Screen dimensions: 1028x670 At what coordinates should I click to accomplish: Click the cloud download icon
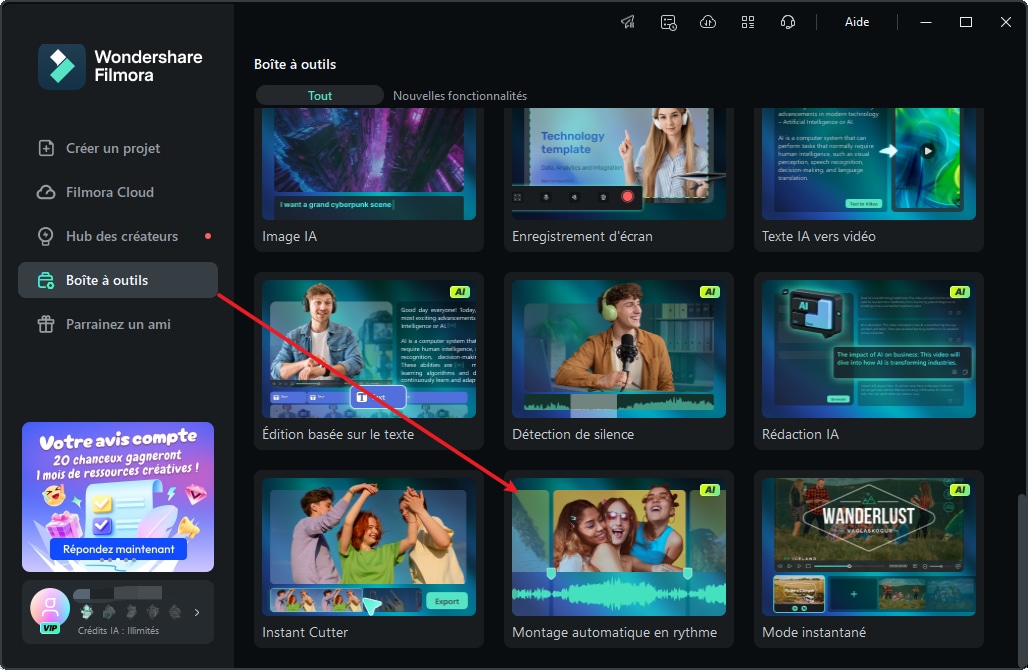coord(708,22)
